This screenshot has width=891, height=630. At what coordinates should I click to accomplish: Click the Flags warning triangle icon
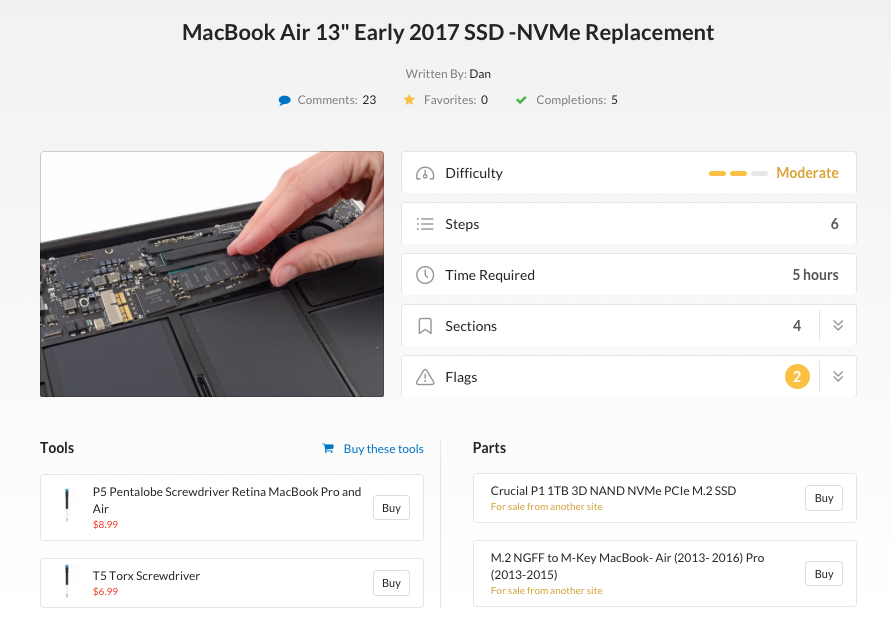425,377
